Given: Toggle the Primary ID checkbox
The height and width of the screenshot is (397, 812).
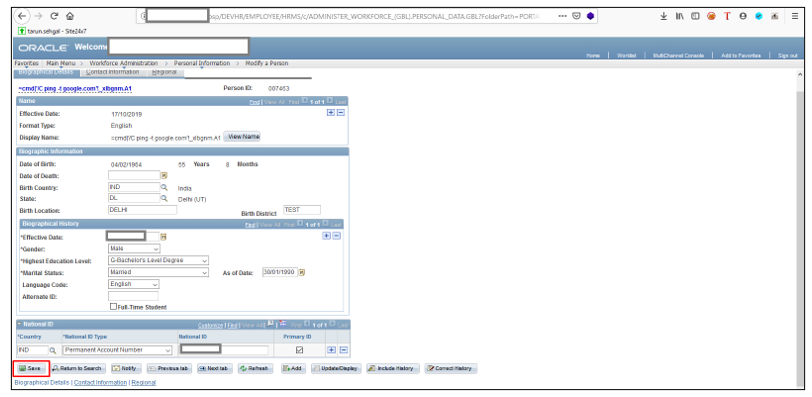Looking at the screenshot, I should tap(299, 350).
